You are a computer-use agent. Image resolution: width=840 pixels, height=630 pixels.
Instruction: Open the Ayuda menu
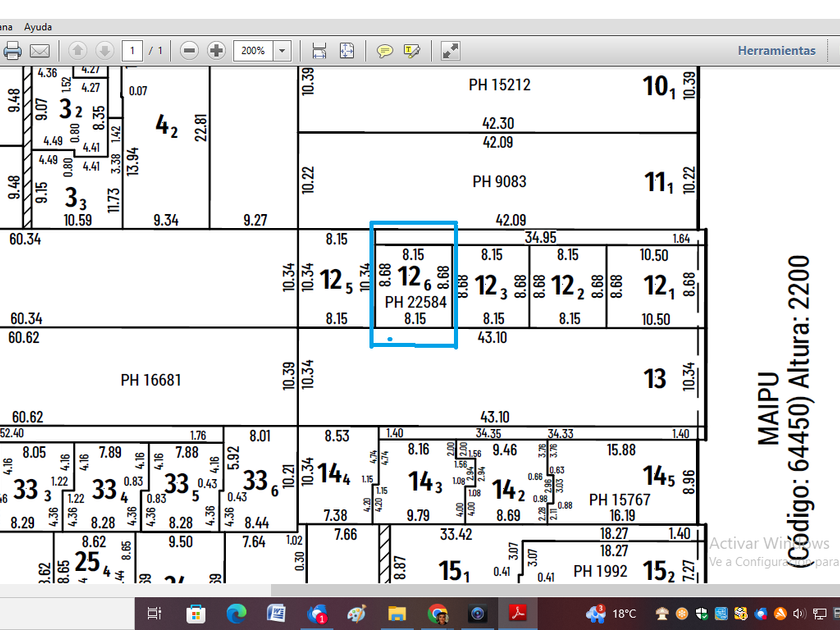(38, 27)
